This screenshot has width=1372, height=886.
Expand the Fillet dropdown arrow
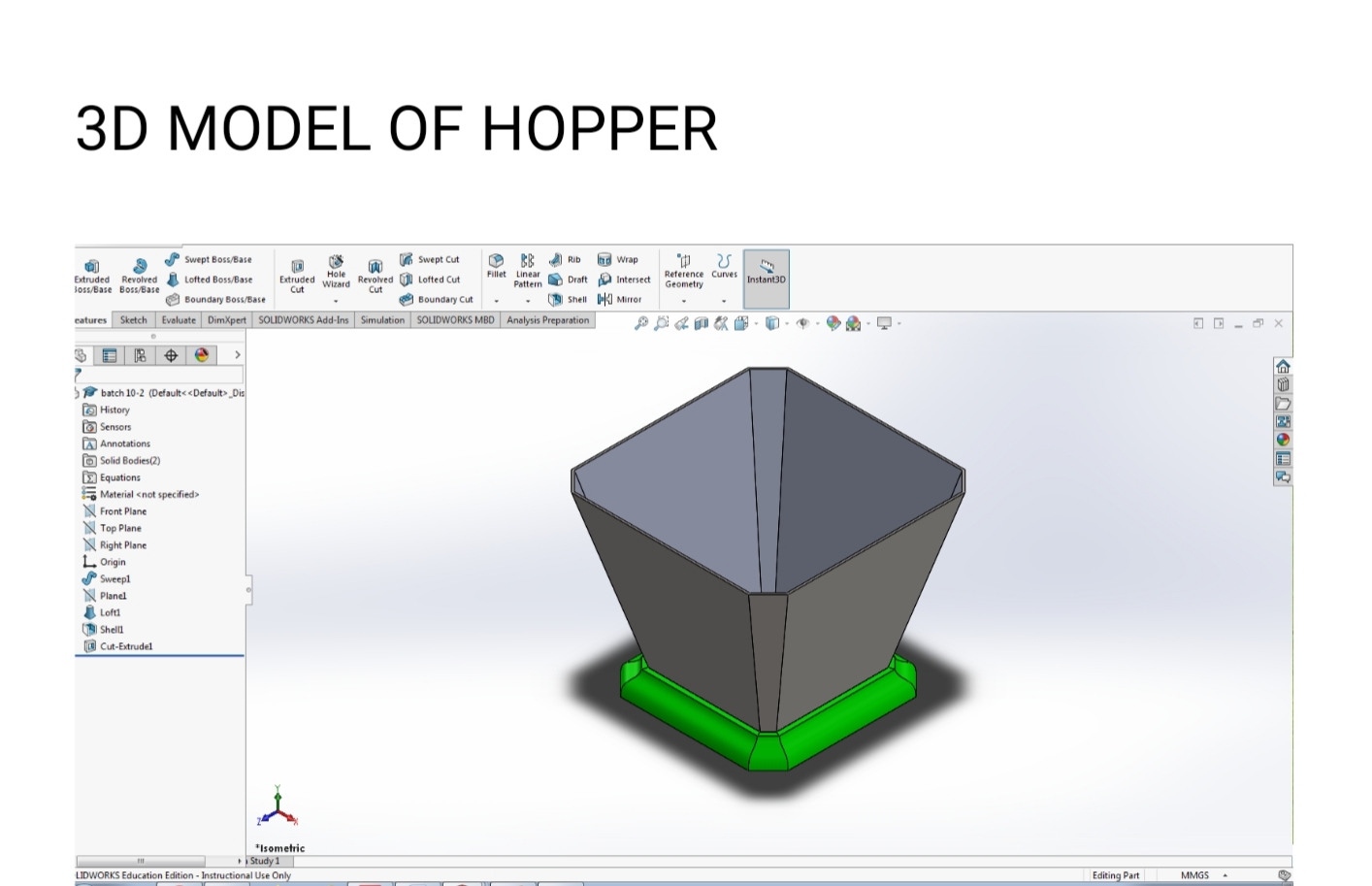pyautogui.click(x=496, y=301)
